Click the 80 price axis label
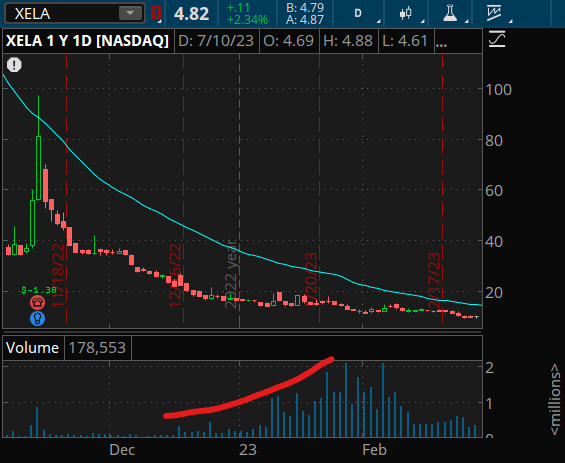Image resolution: width=565 pixels, height=463 pixels. point(494,141)
